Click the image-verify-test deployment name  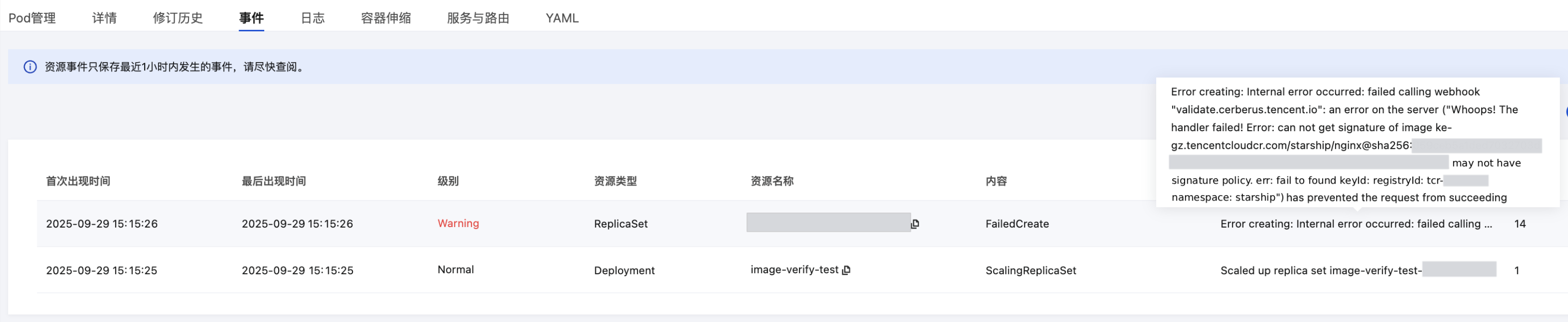[794, 269]
